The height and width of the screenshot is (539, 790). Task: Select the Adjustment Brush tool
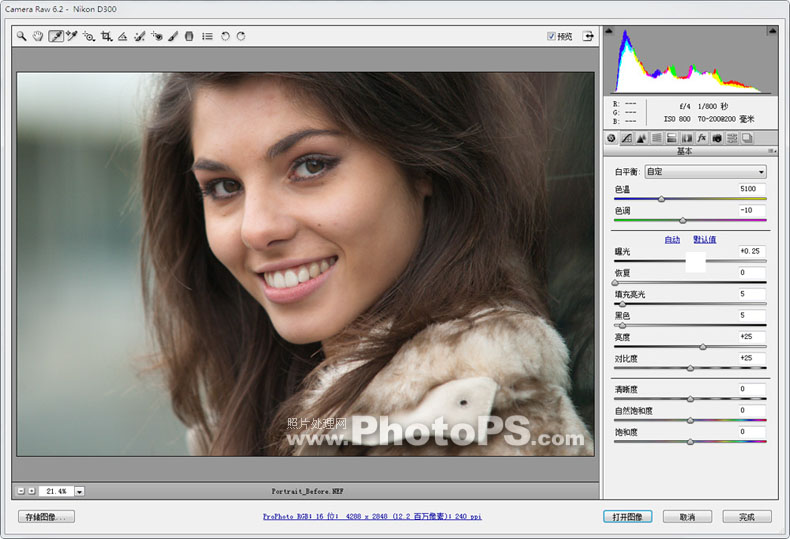click(x=173, y=36)
